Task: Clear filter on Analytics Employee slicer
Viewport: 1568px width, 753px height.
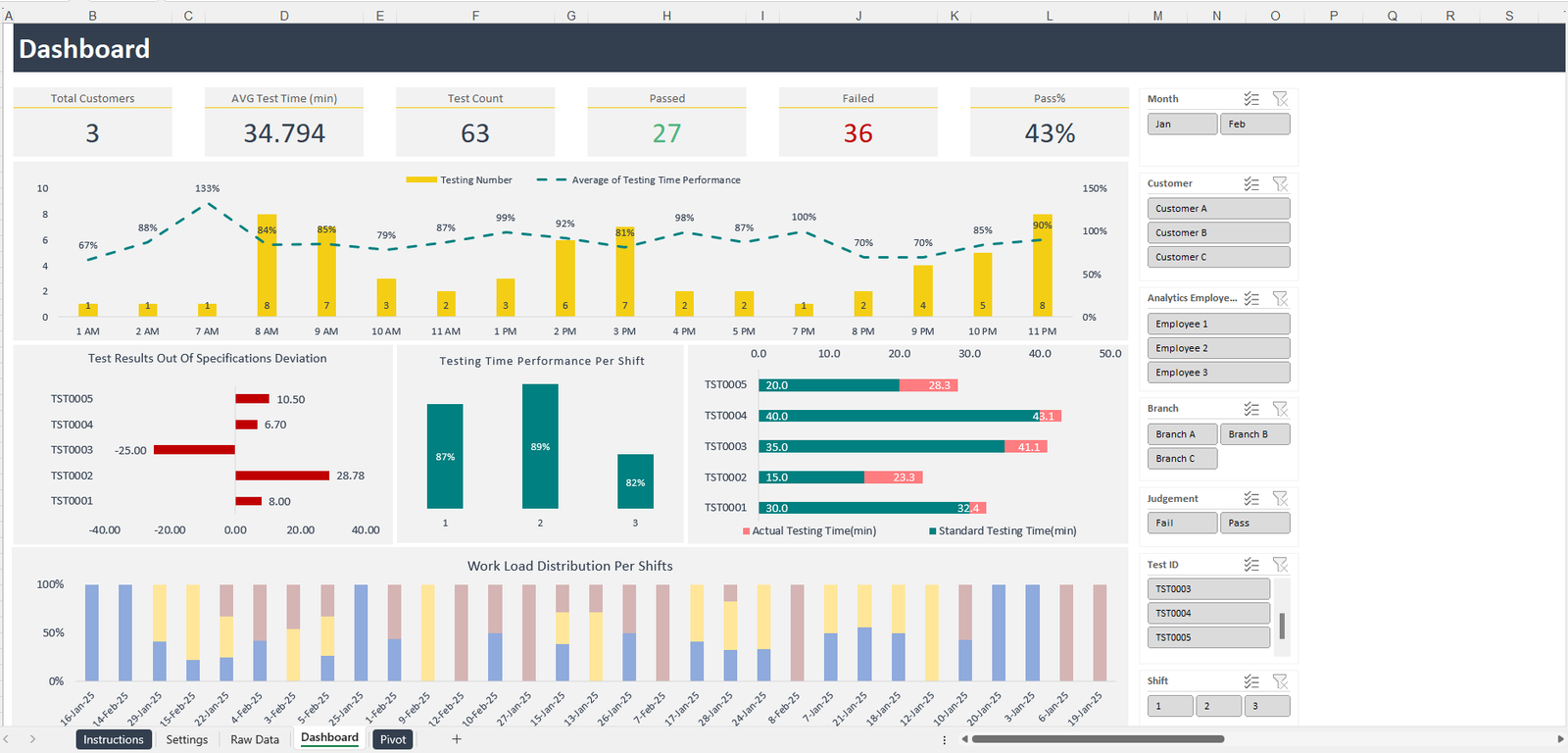Action: (1280, 298)
